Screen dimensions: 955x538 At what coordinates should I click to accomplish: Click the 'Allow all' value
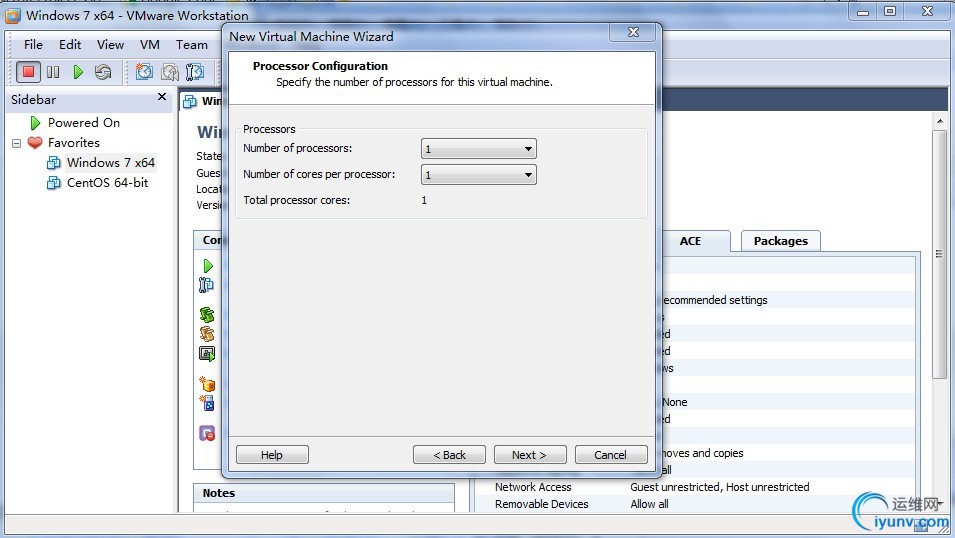[649, 504]
